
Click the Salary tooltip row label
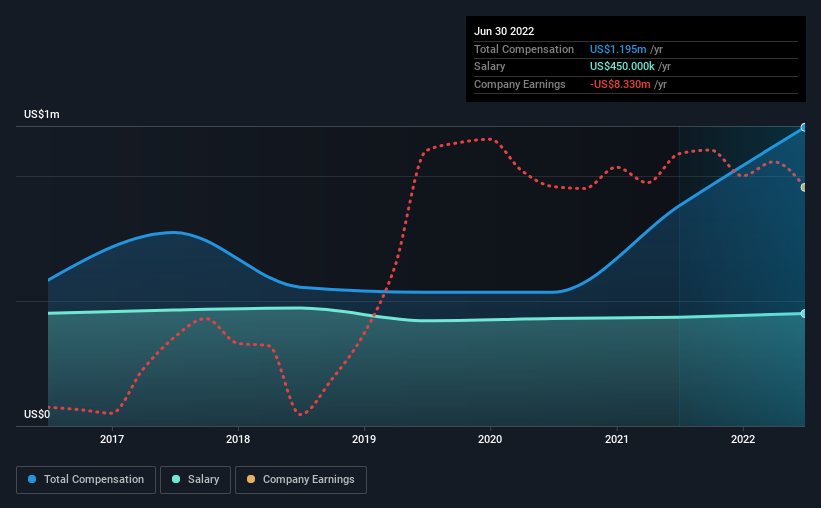490,67
